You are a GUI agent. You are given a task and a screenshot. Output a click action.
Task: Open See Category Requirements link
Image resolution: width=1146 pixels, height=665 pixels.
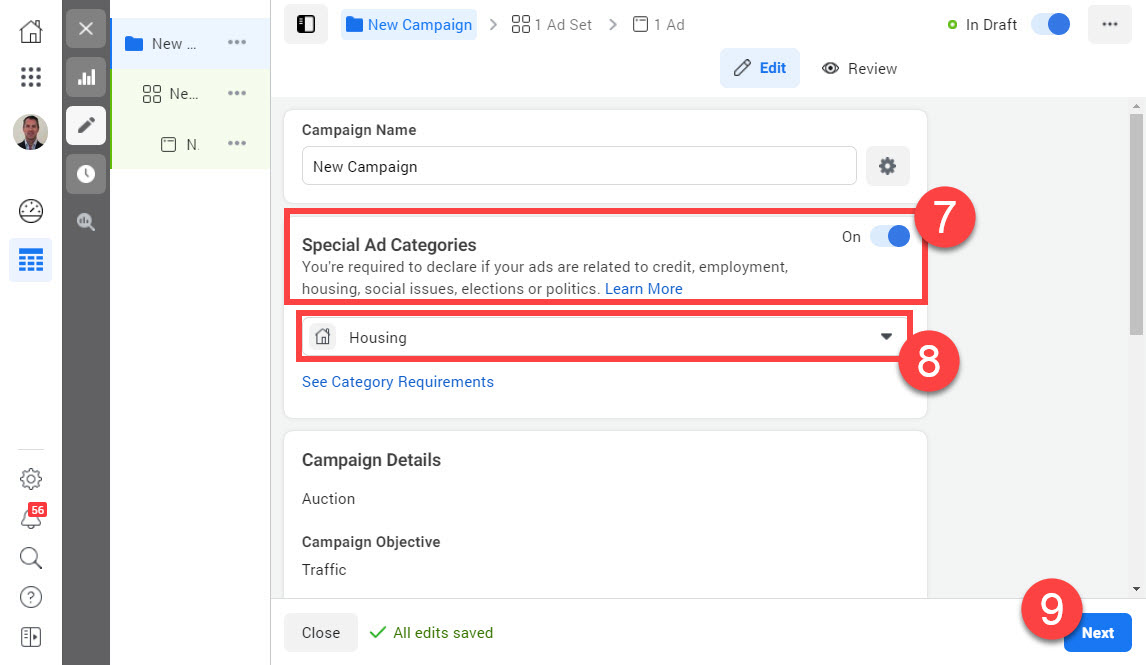[398, 381]
